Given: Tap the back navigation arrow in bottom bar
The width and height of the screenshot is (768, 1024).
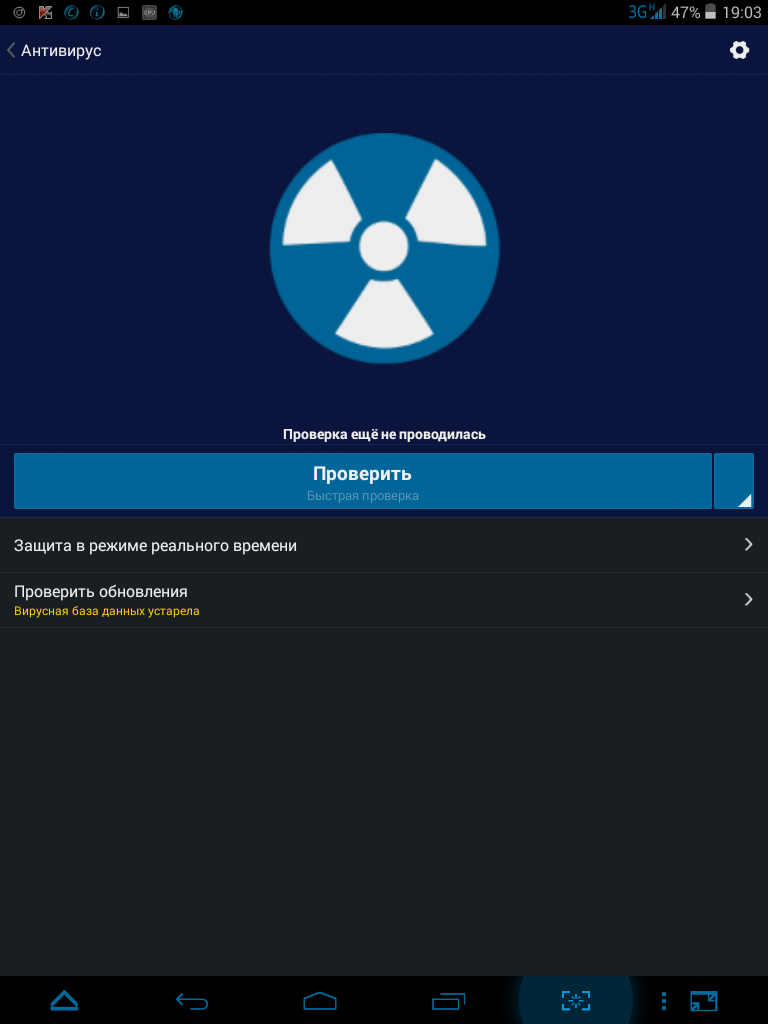Looking at the screenshot, I should 192,1000.
